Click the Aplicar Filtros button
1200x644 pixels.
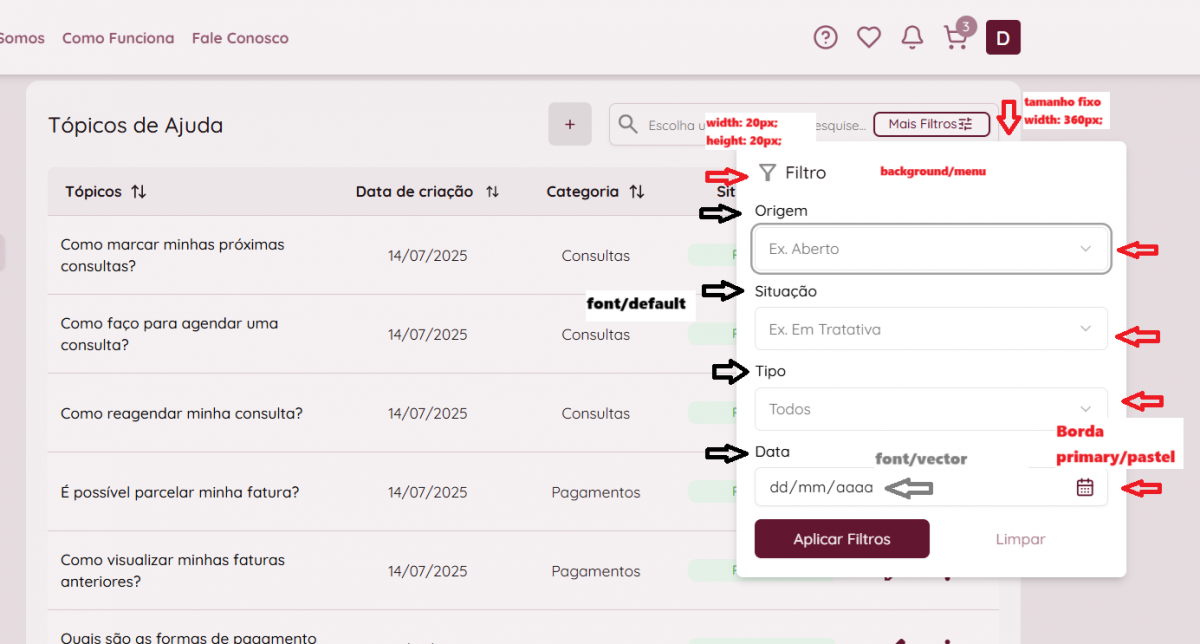(x=842, y=539)
